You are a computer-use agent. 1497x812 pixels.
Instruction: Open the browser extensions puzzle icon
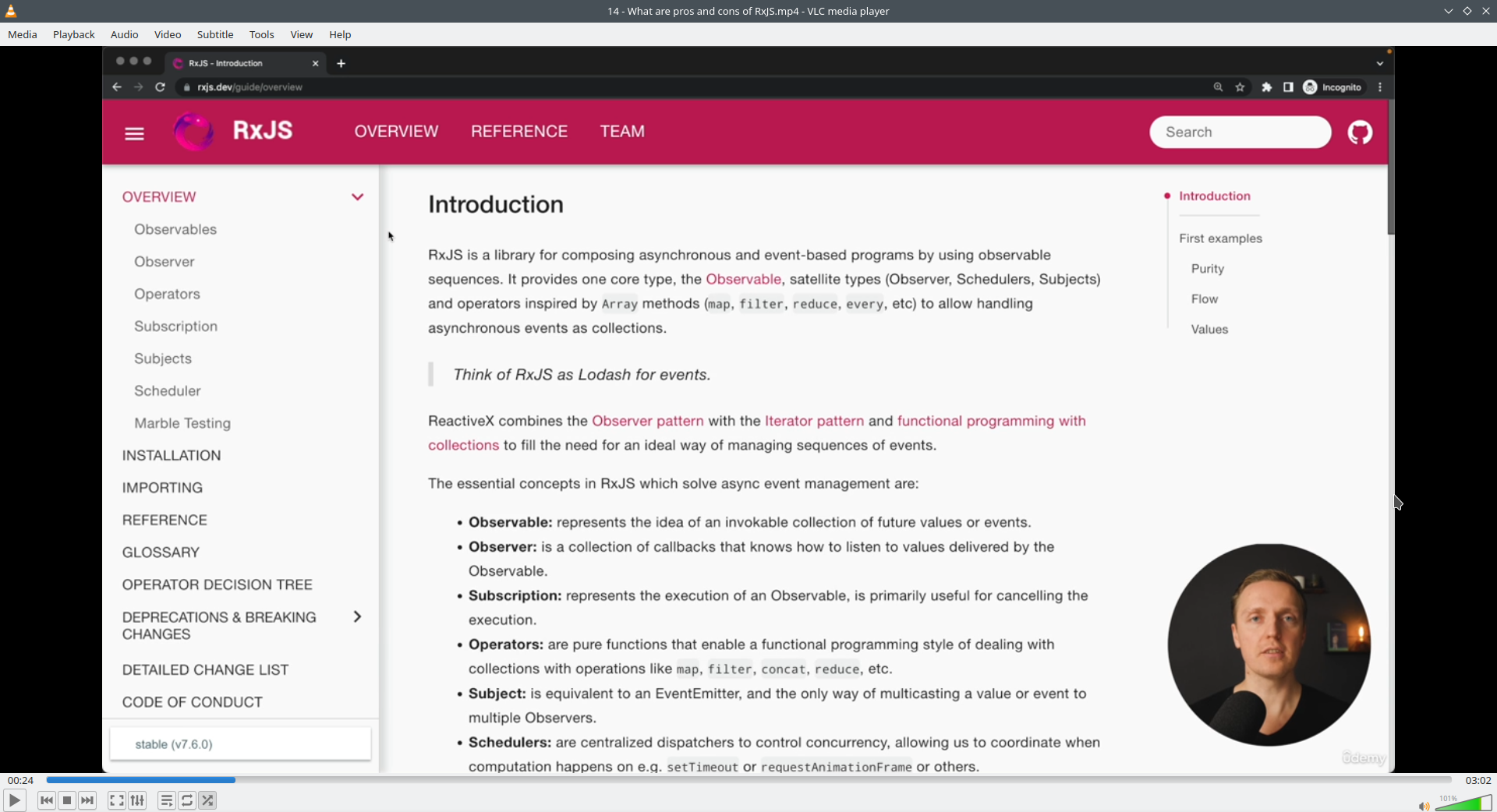tap(1267, 87)
